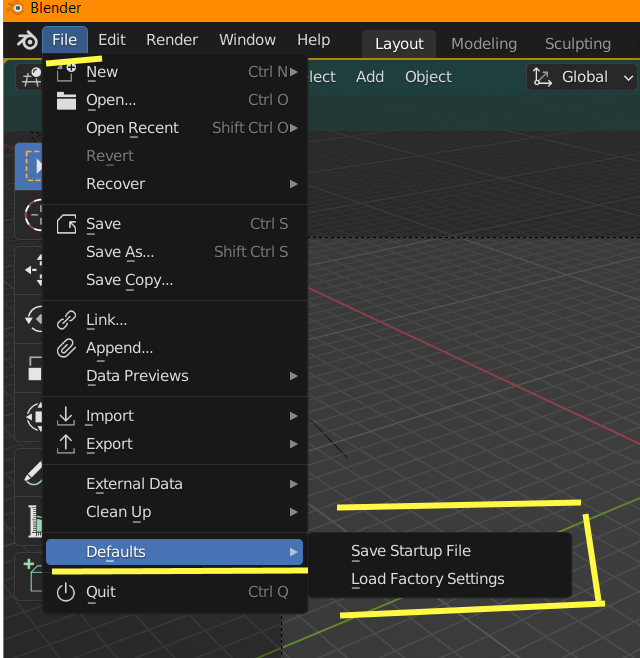Image resolution: width=640 pixels, height=658 pixels.
Task: Choose Link... entry
Action: click(x=175, y=320)
